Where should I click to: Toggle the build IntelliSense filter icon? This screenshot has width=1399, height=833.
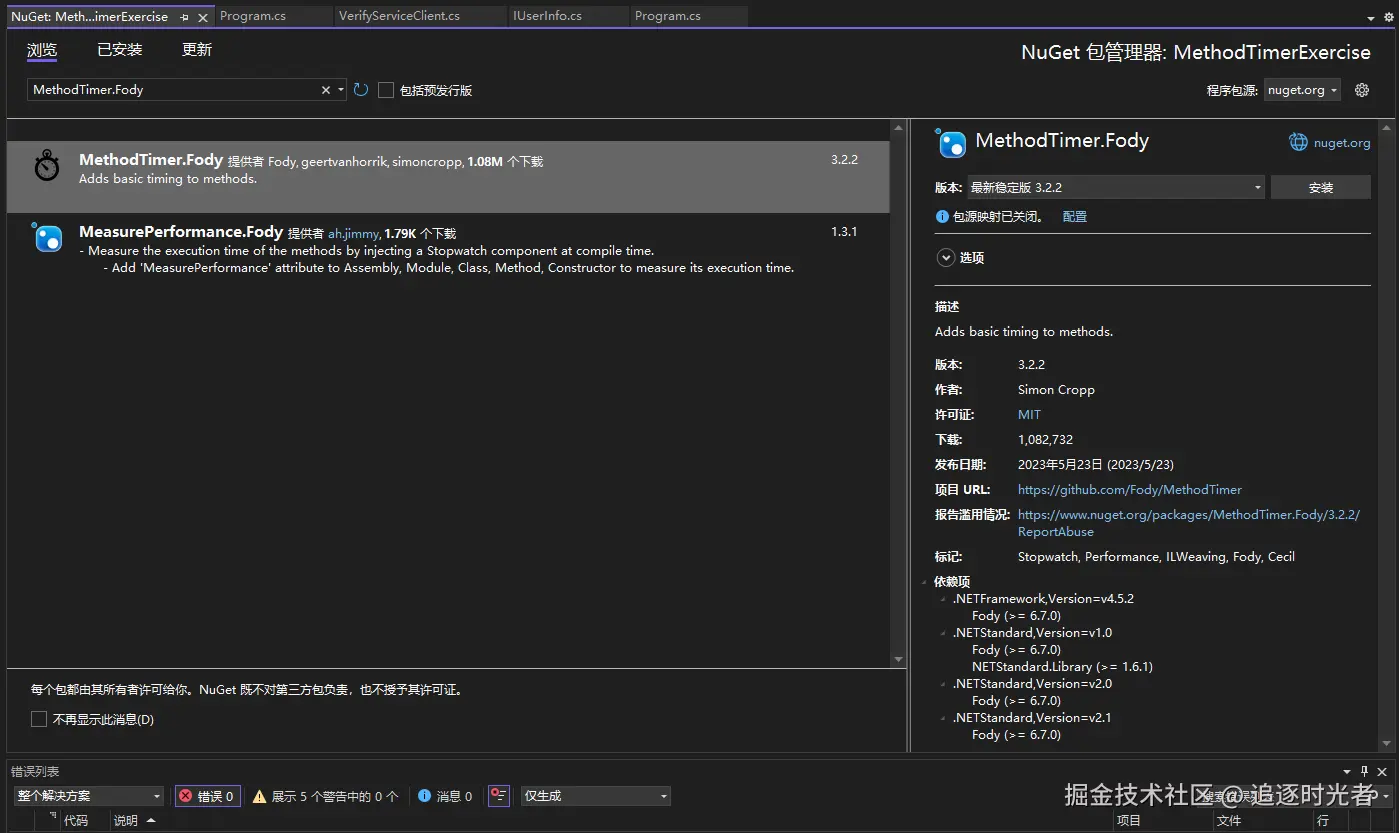click(x=499, y=796)
